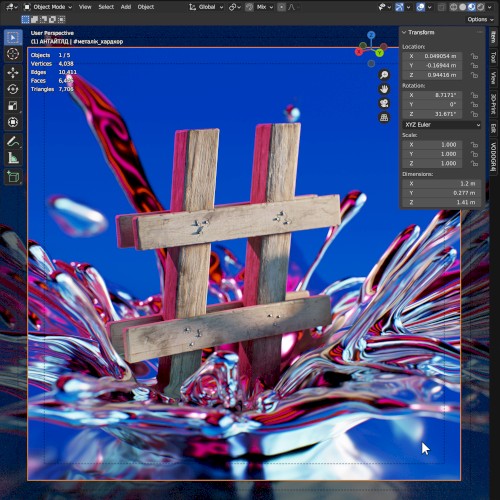Open the Add menu
500x500 pixels.
pos(126,7)
